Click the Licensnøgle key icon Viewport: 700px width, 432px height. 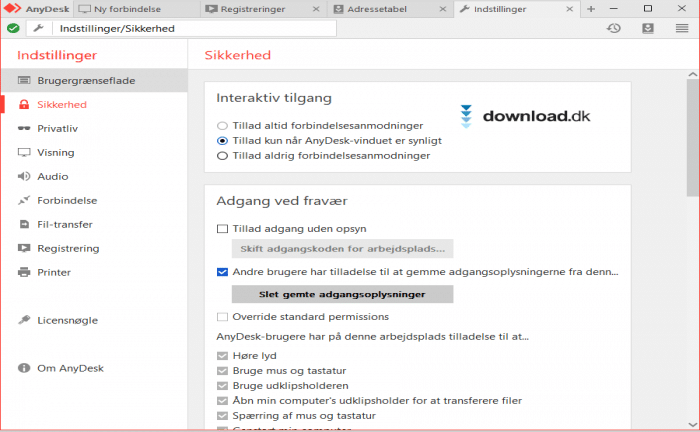(24, 320)
